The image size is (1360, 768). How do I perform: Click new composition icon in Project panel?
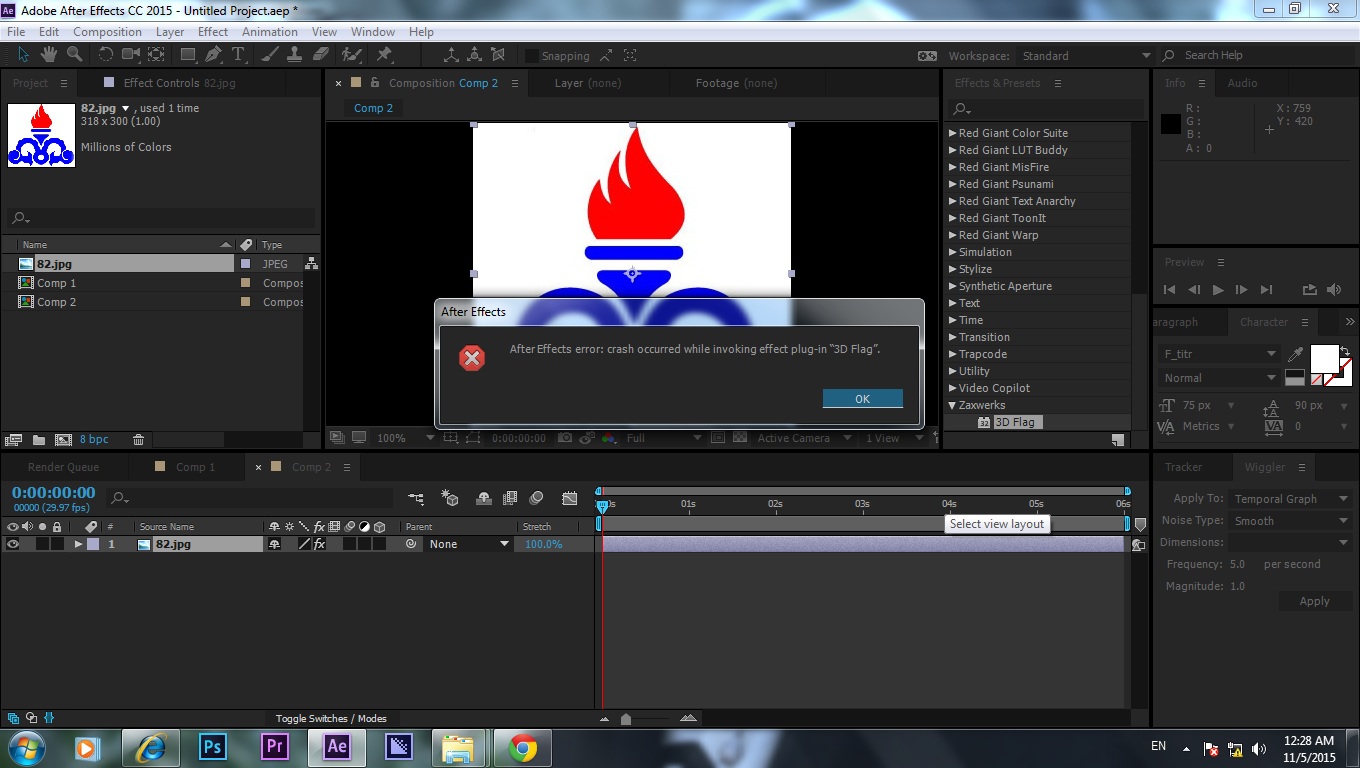(x=63, y=439)
